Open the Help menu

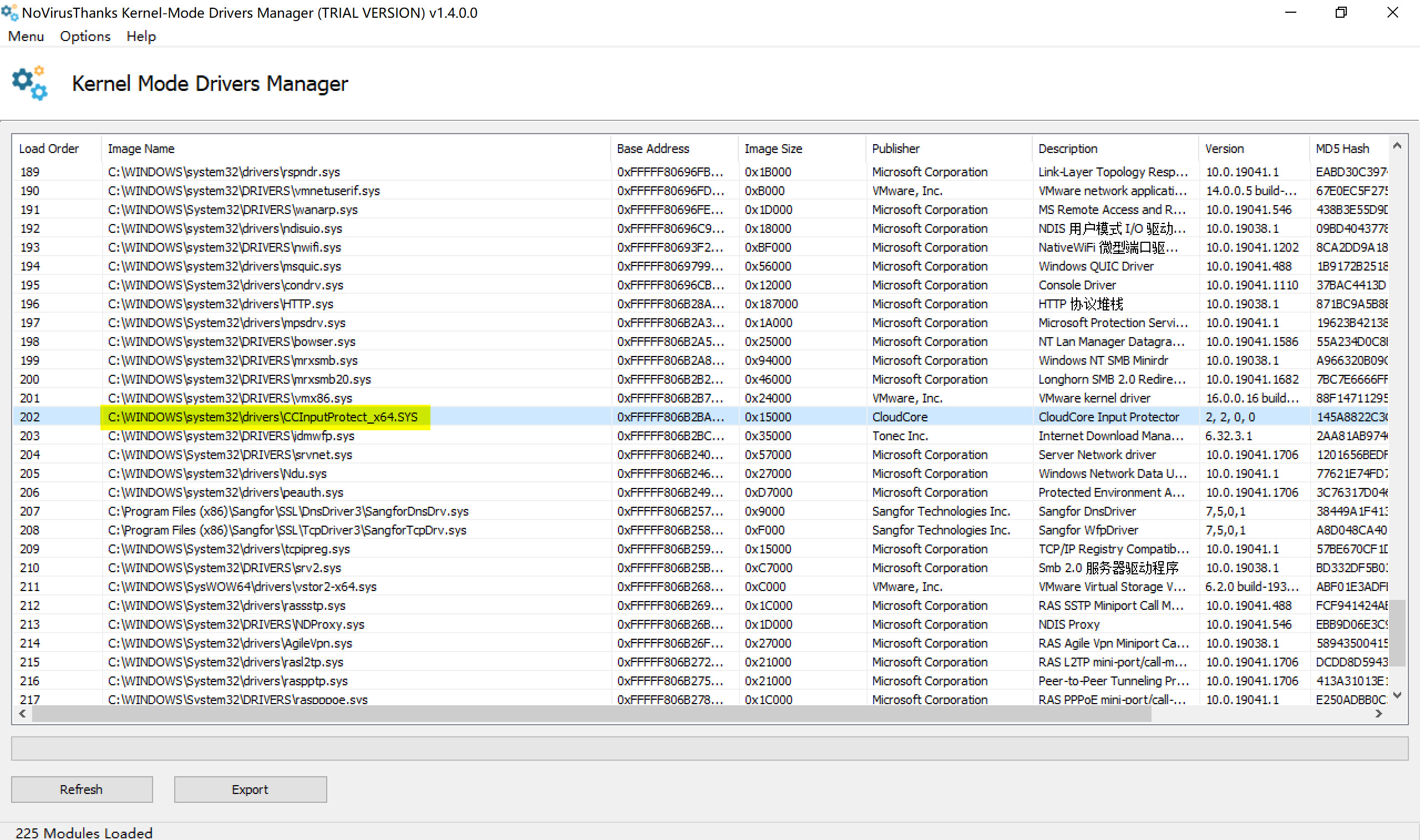point(141,36)
